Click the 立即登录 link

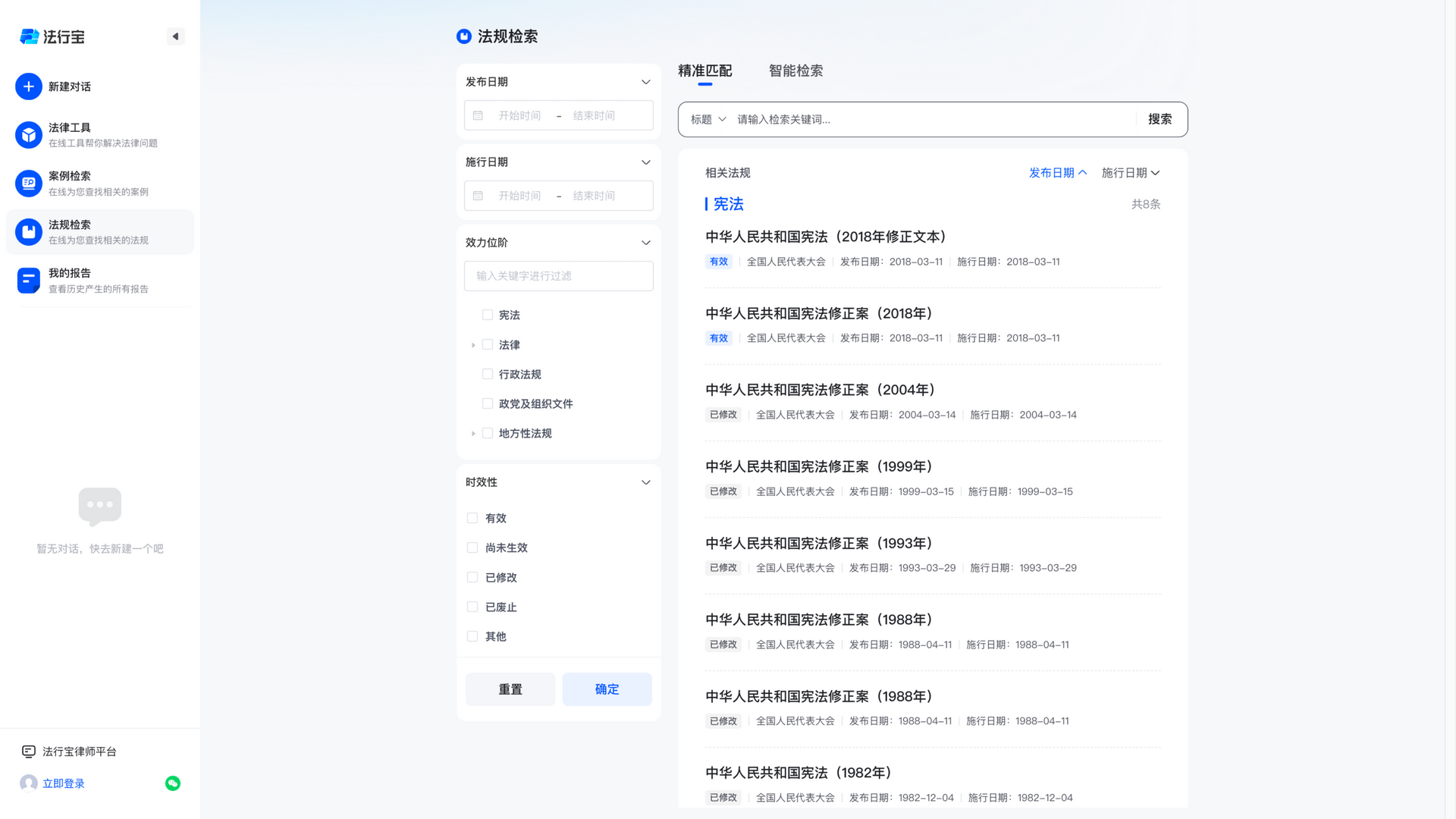[64, 783]
